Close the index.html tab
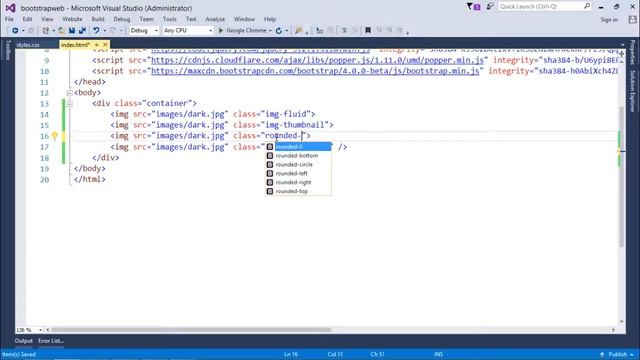This screenshot has height=360, width=640. pyautogui.click(x=105, y=44)
